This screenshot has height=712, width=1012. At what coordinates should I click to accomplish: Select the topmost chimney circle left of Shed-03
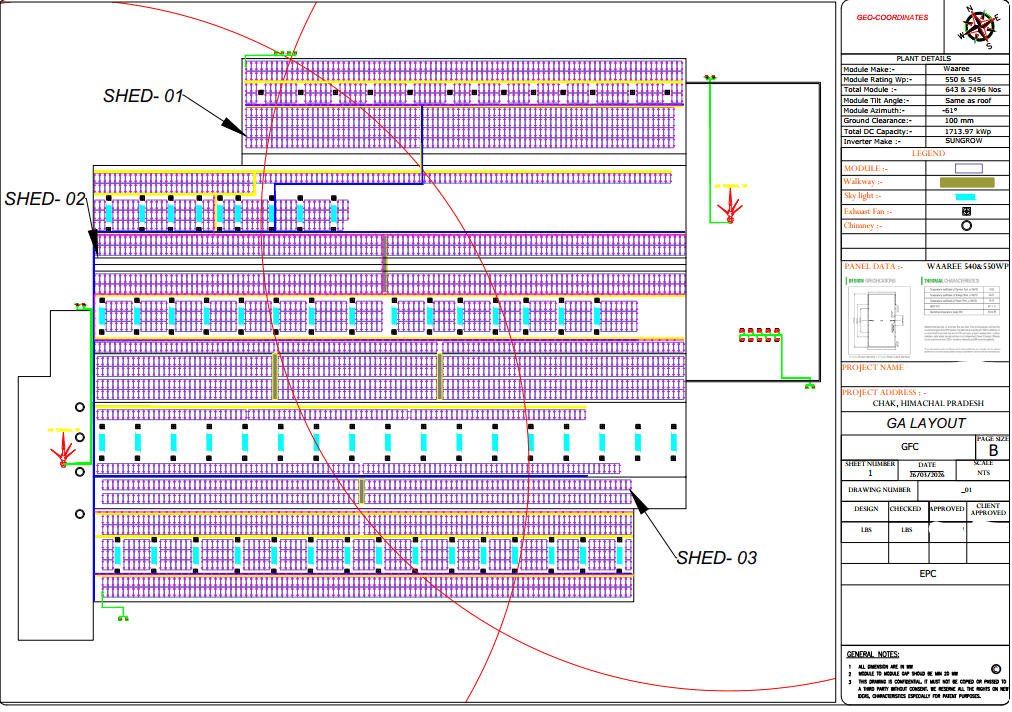coord(79,407)
